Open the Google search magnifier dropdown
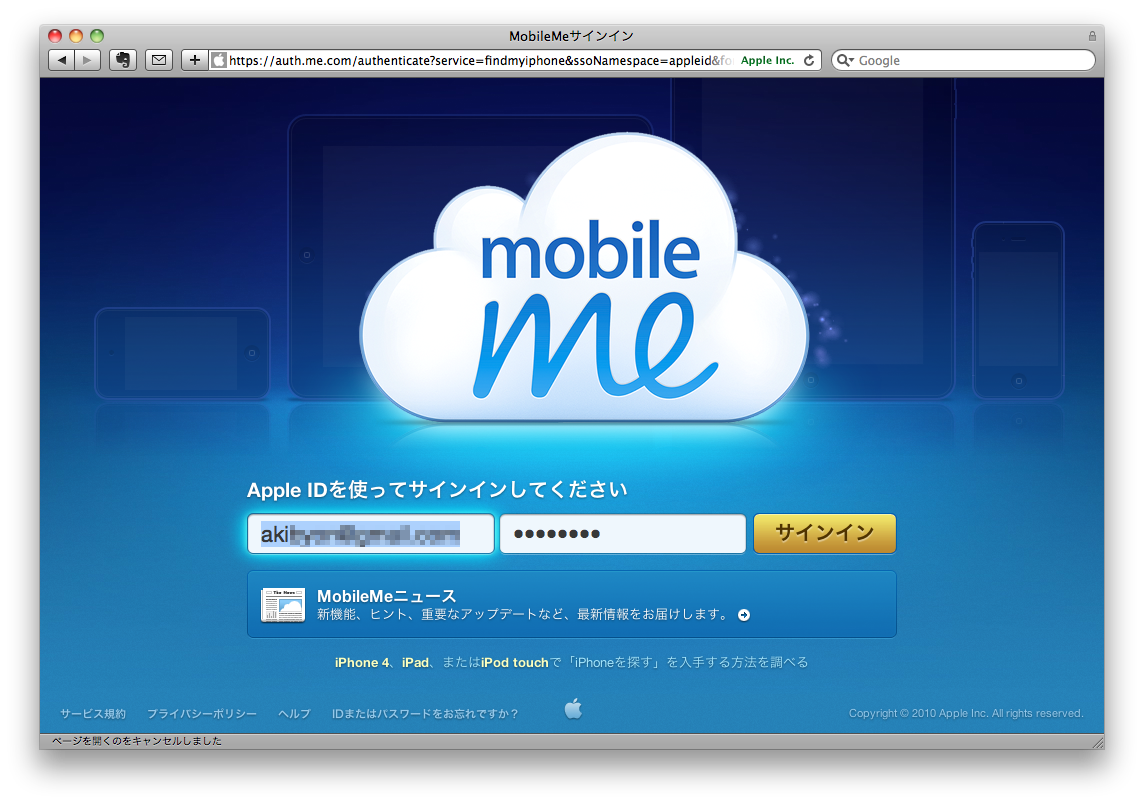The width and height of the screenshot is (1144, 800). pyautogui.click(x=845, y=61)
